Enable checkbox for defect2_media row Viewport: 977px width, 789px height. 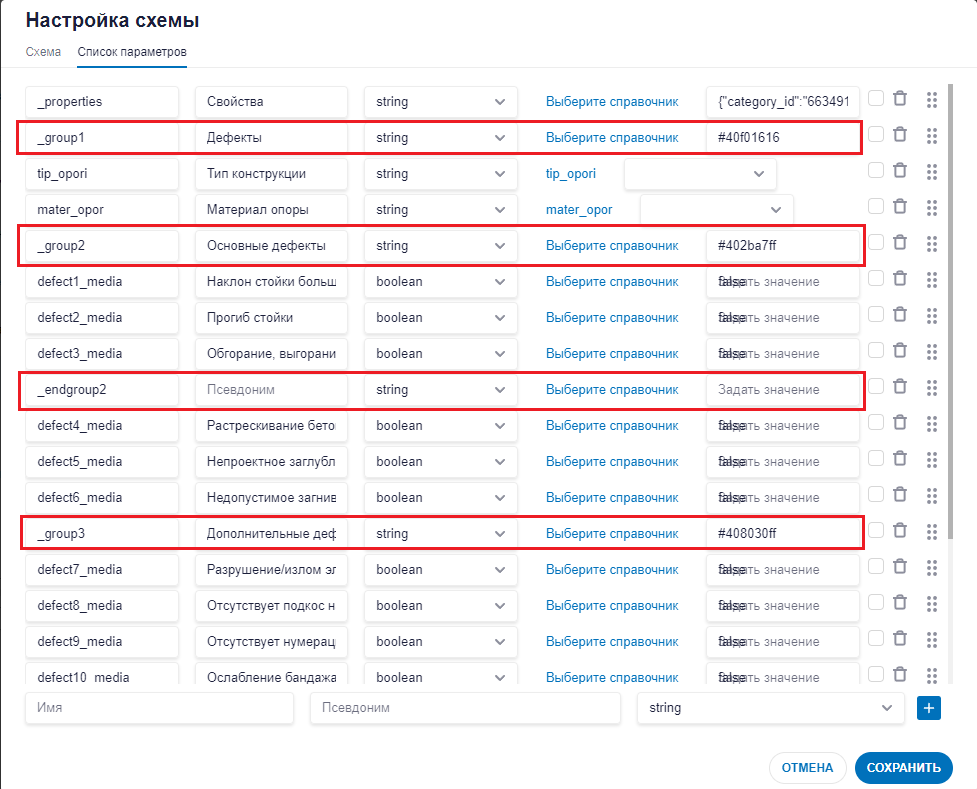click(x=876, y=315)
